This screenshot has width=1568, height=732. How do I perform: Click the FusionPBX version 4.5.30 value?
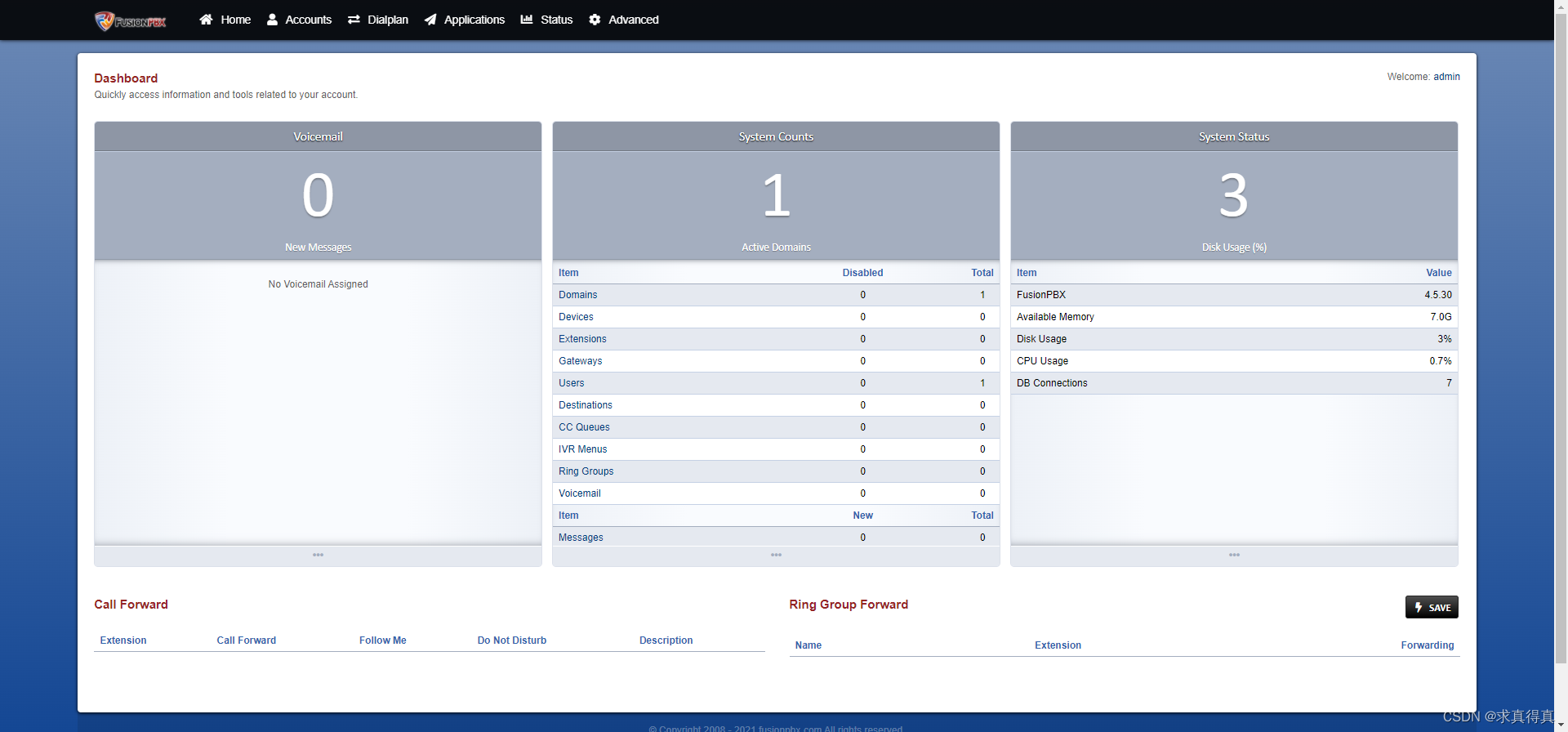(x=1438, y=295)
